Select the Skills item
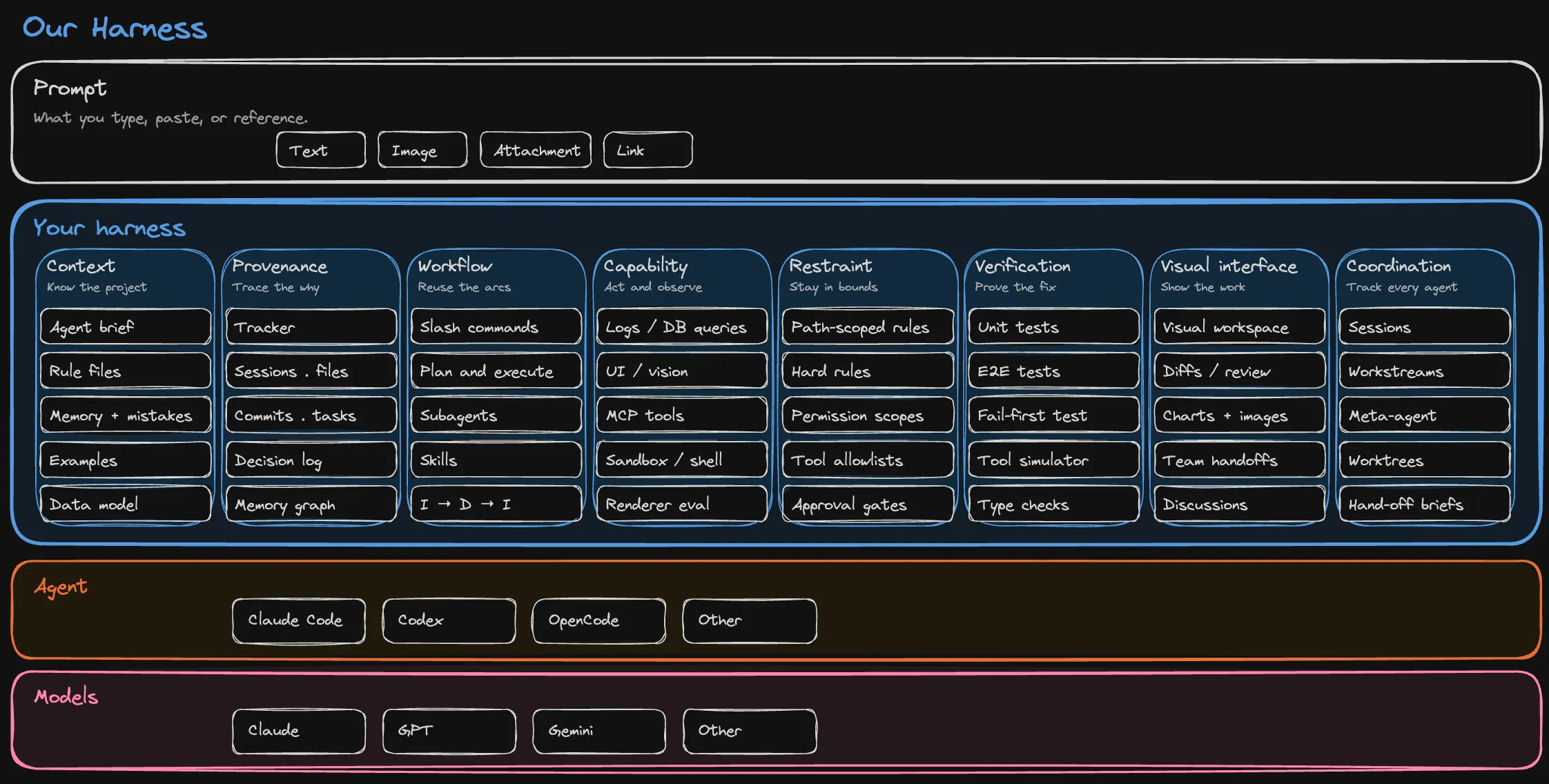1549x784 pixels. (x=496, y=460)
